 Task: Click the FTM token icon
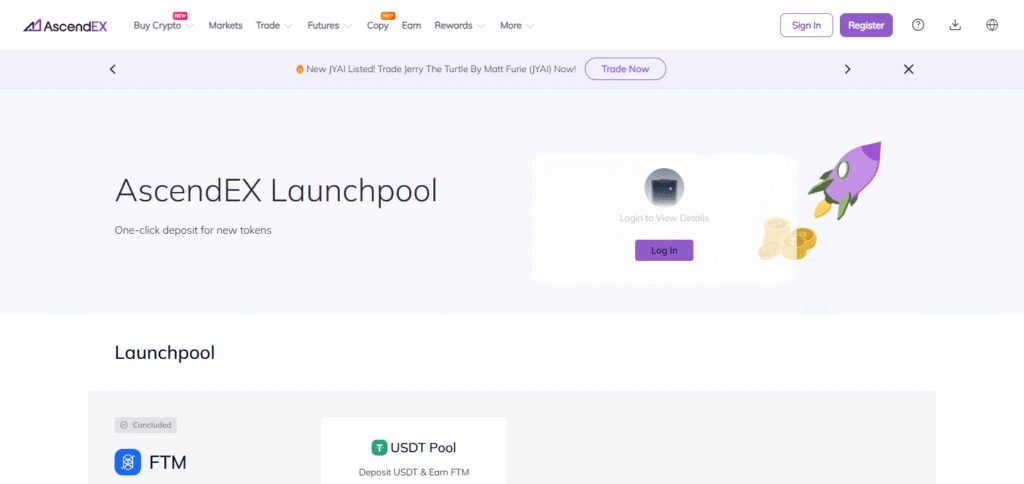[x=128, y=462]
